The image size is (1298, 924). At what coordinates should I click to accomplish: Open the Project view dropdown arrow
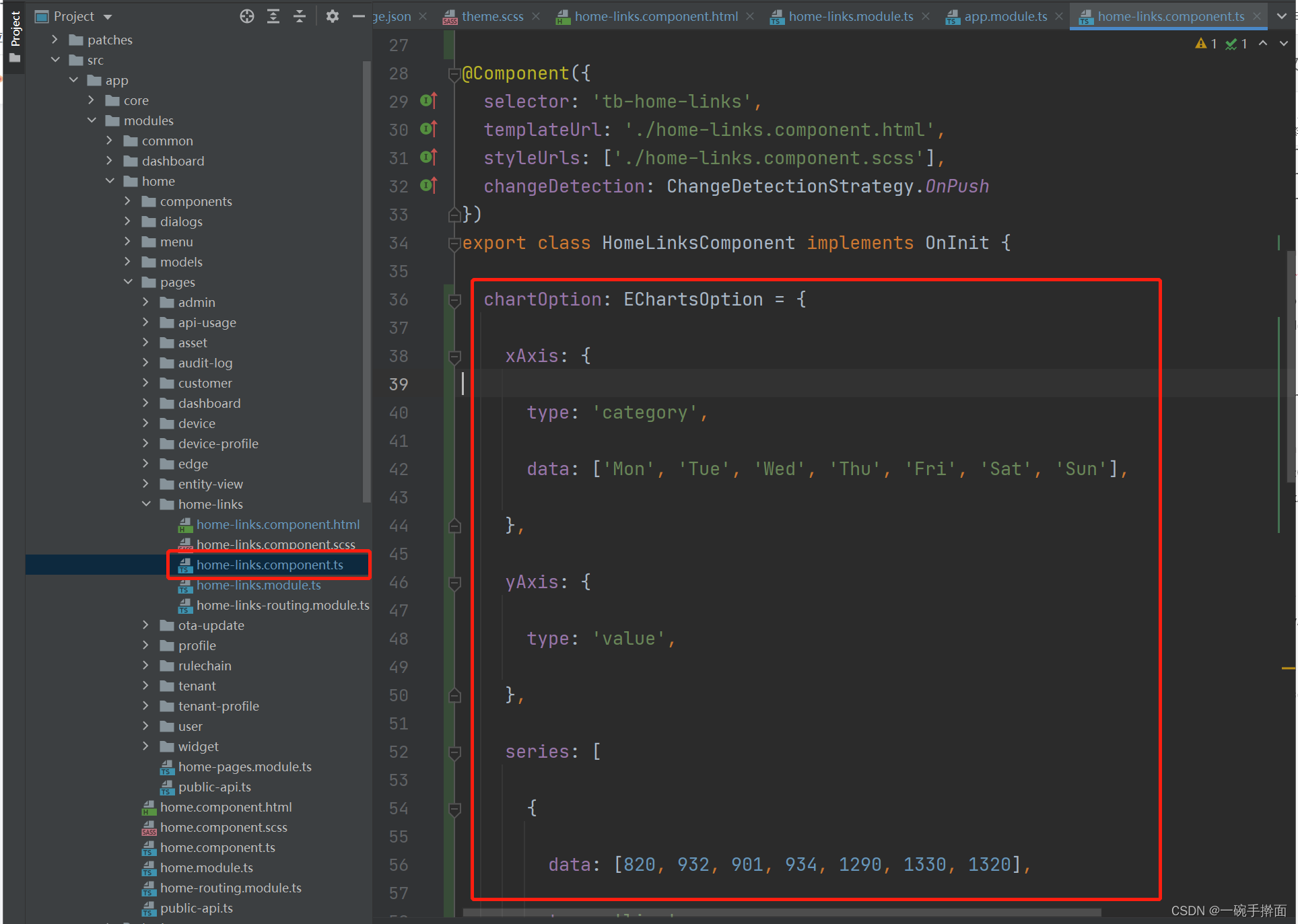pyautogui.click(x=108, y=16)
